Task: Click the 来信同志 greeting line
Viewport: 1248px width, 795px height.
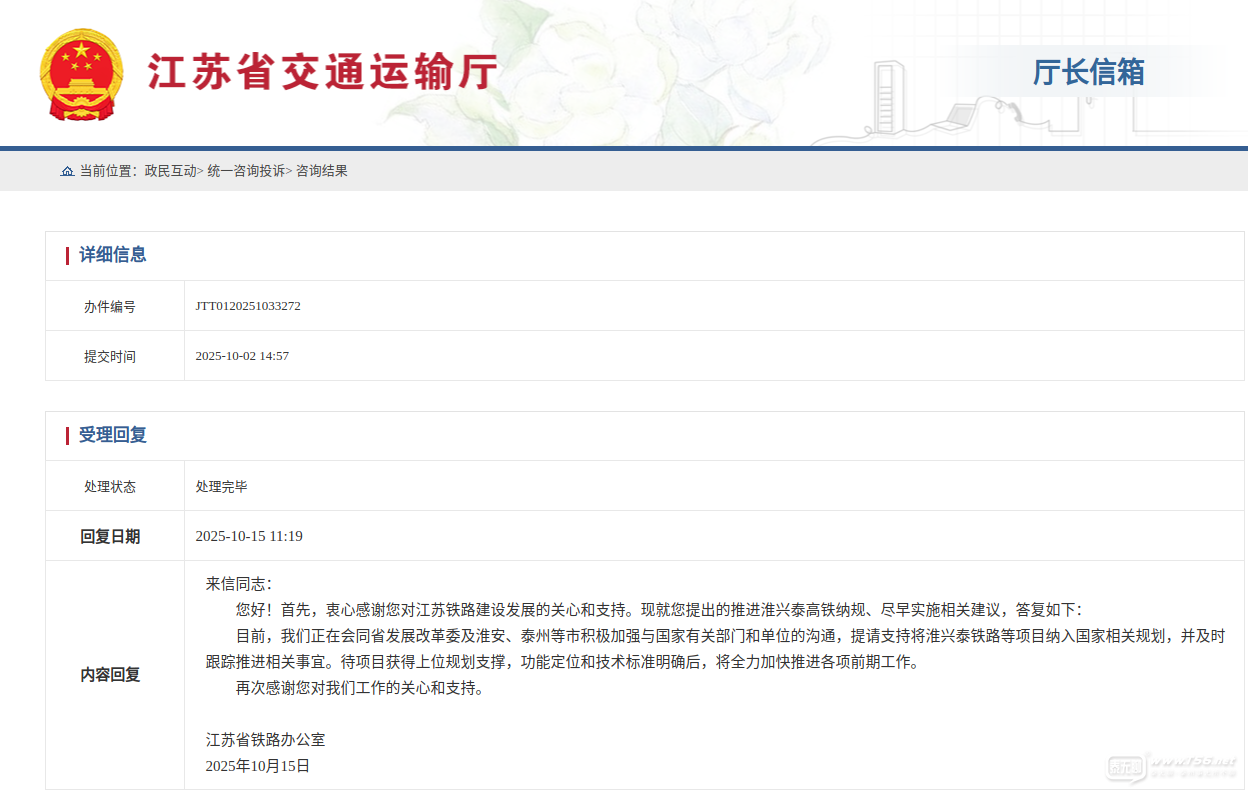Action: (x=238, y=584)
